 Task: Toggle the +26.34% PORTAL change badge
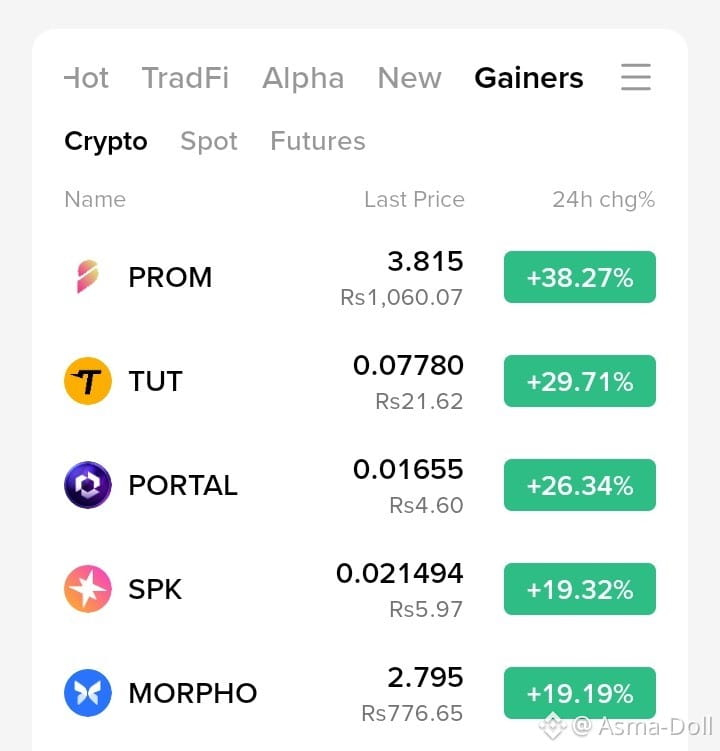[x=580, y=485]
